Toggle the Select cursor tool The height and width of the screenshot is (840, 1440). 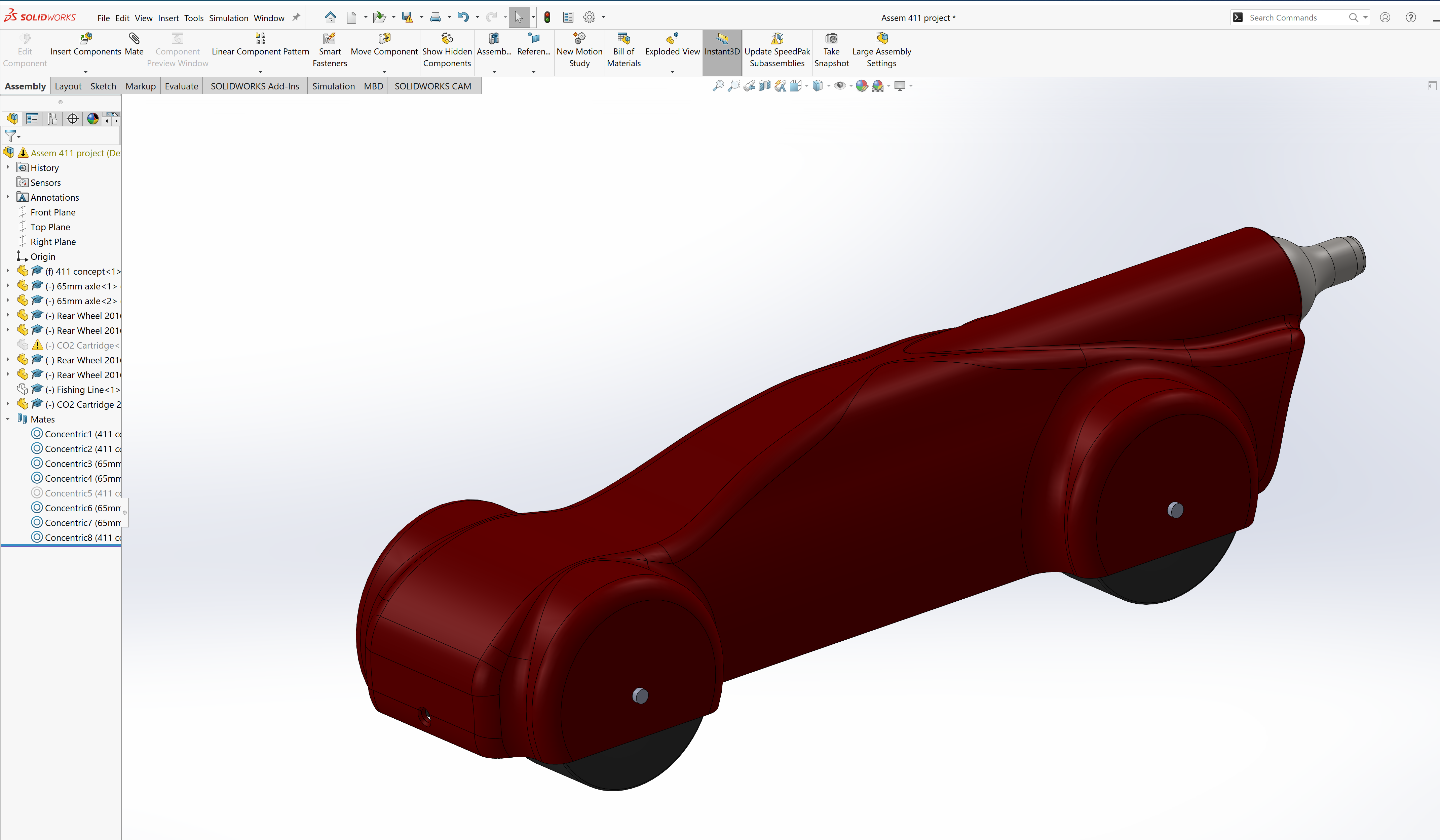518,18
